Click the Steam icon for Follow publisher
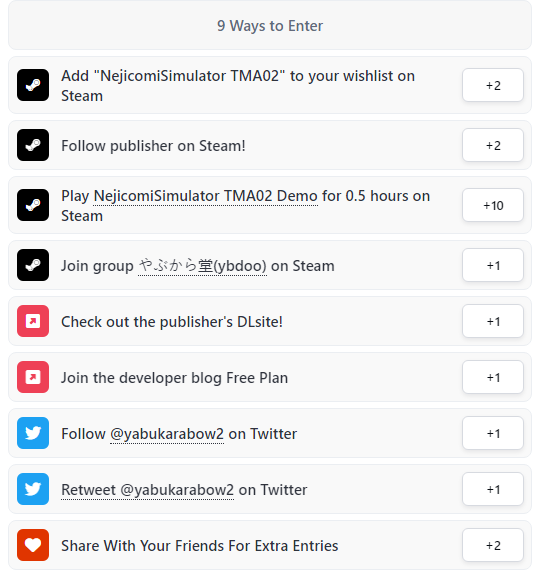This screenshot has height=576, width=540. click(33, 145)
